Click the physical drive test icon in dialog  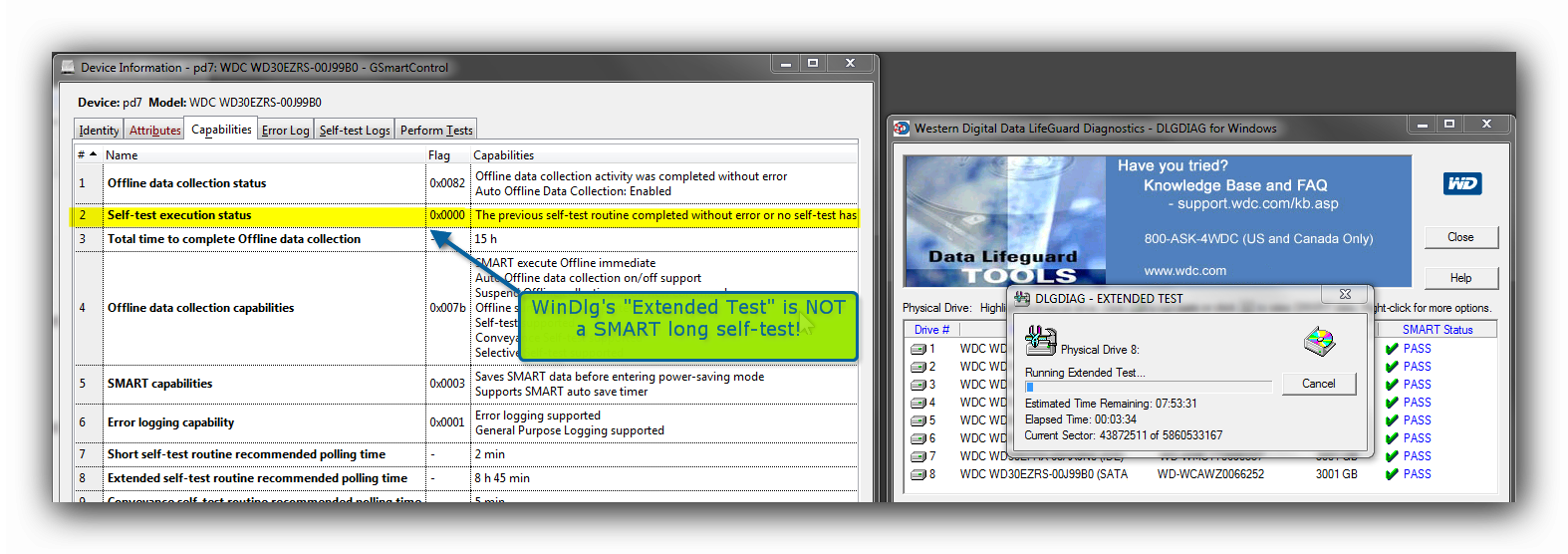click(1040, 341)
